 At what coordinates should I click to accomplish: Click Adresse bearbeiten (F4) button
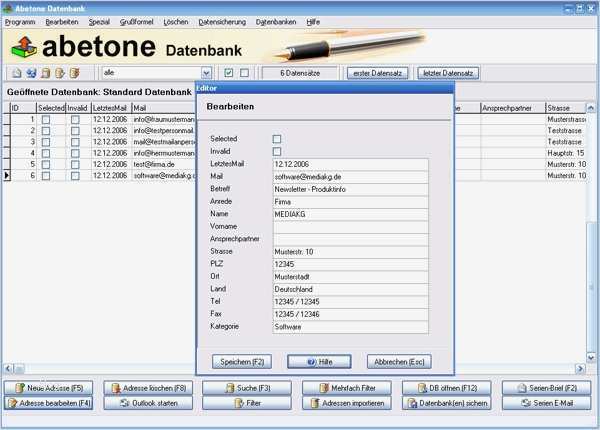coord(49,403)
